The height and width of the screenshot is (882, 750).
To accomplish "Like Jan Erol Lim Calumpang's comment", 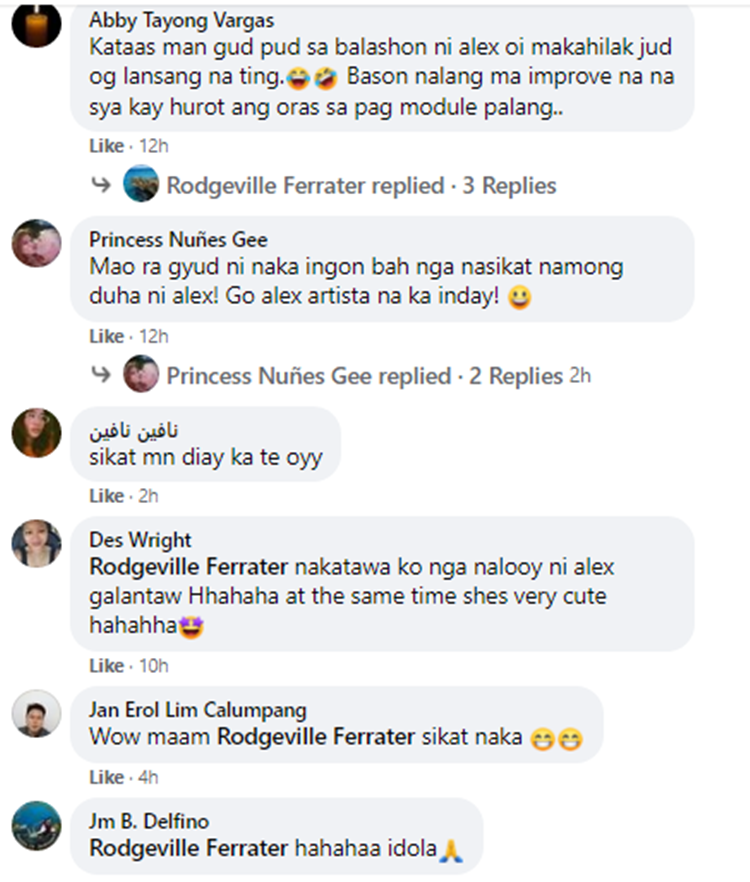I will pyautogui.click(x=106, y=777).
